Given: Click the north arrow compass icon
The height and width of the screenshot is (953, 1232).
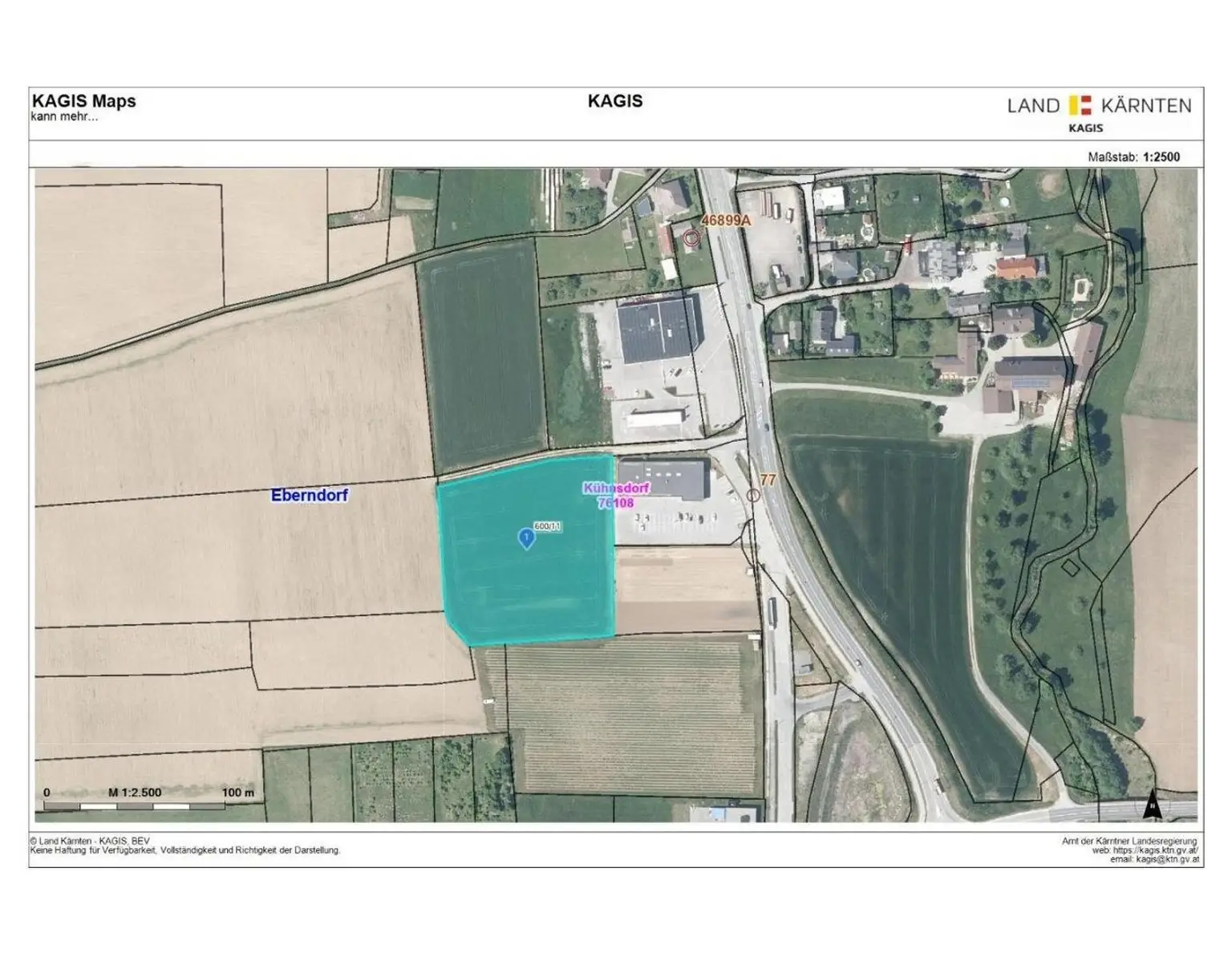Looking at the screenshot, I should click(x=1153, y=804).
